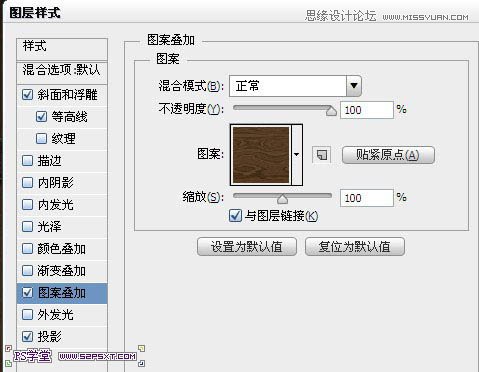The image size is (479, 372).
Task: Enable the 描边 checkbox
Action: [27, 160]
